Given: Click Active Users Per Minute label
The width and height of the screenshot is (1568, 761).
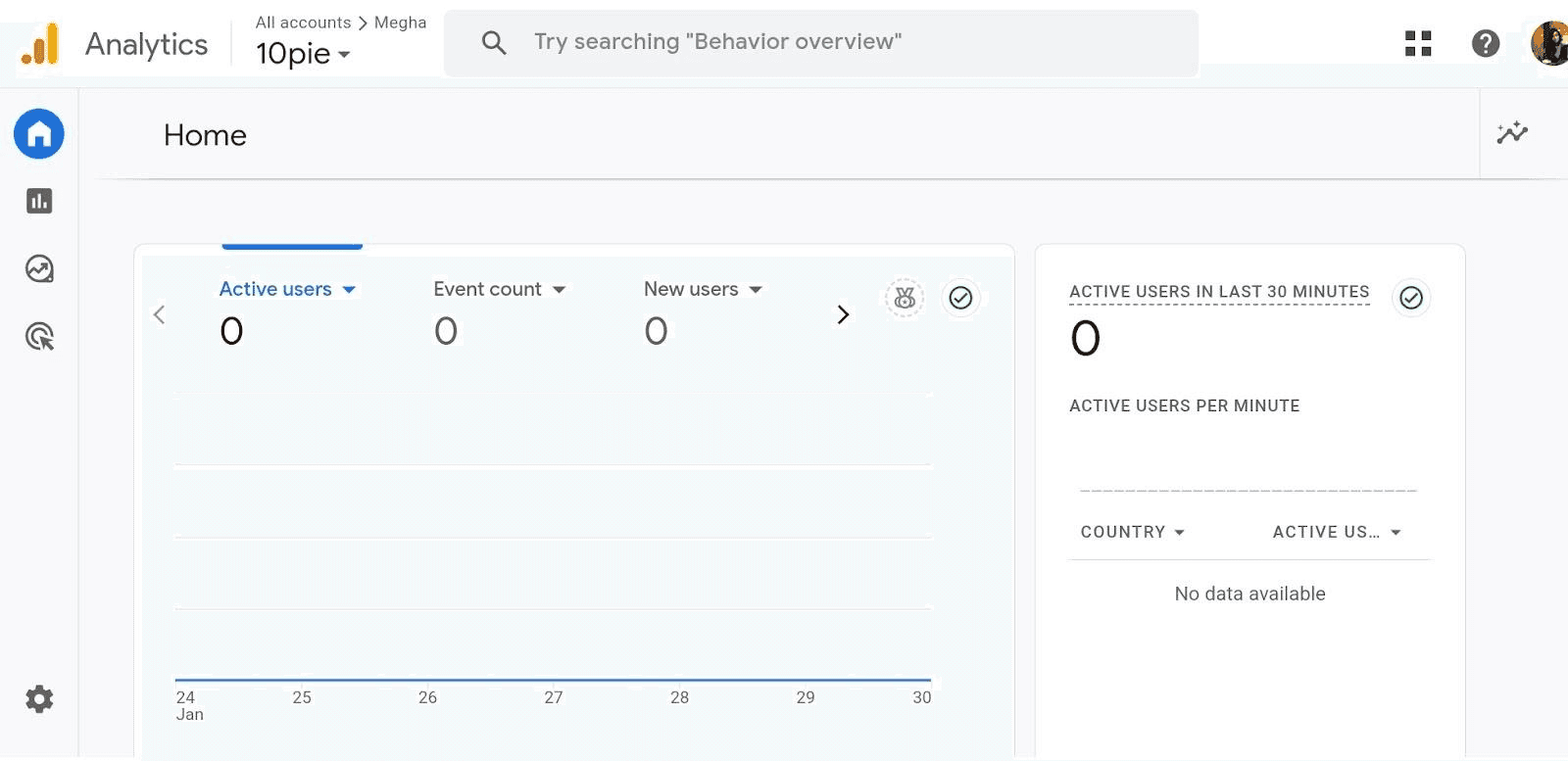Looking at the screenshot, I should (1184, 405).
